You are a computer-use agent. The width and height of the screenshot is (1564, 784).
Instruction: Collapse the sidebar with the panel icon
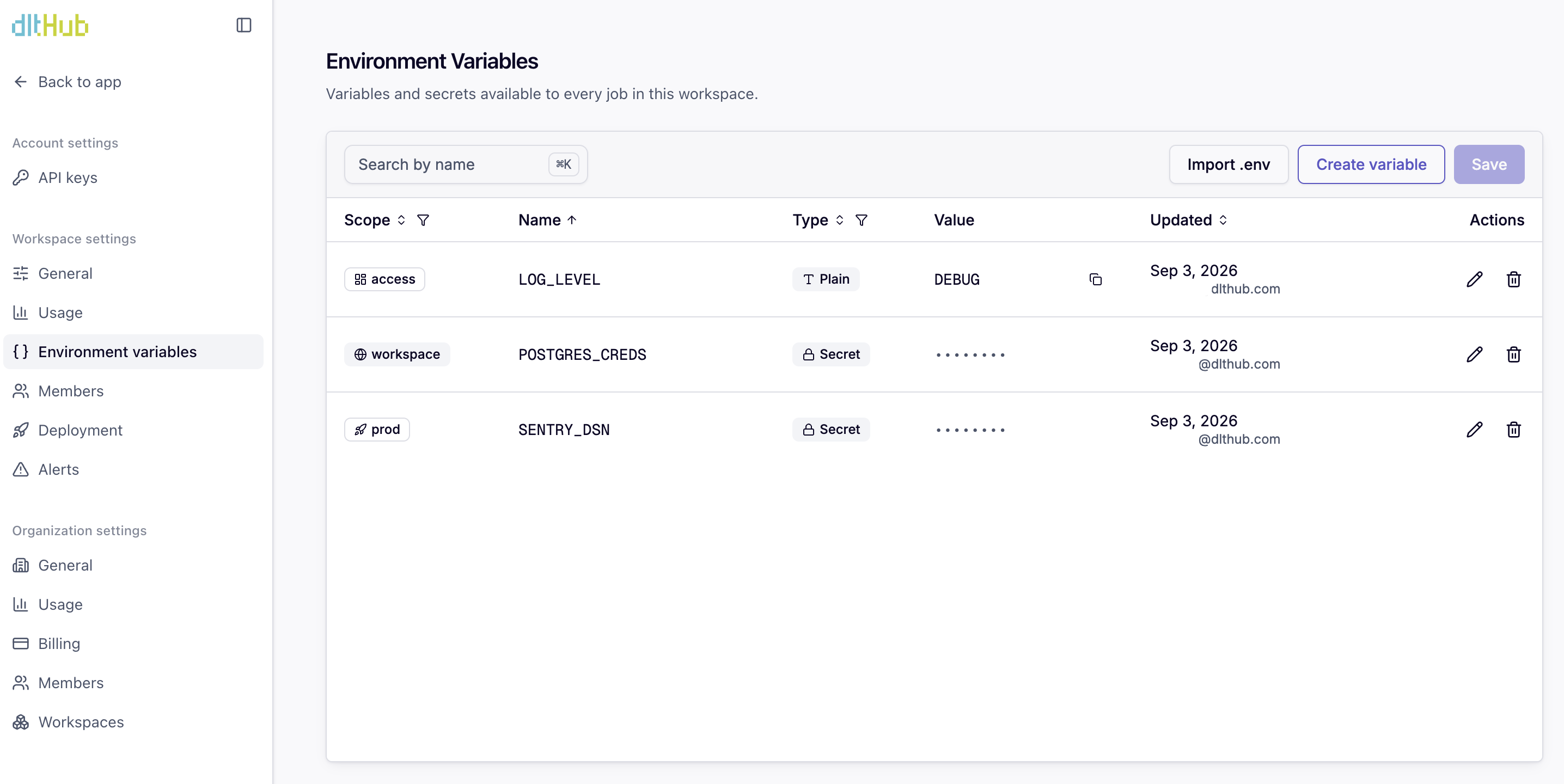coord(243,25)
